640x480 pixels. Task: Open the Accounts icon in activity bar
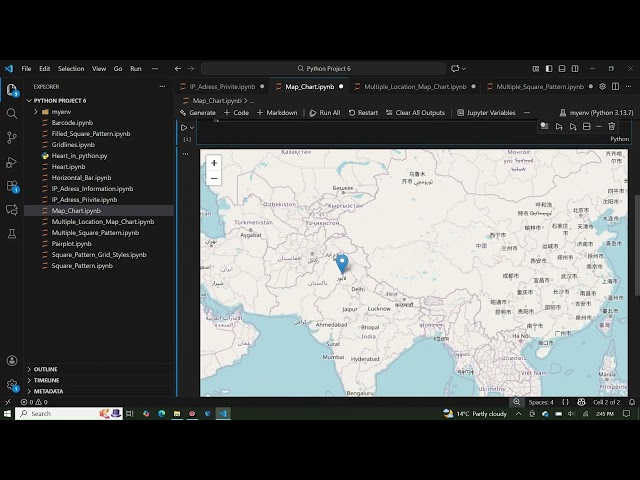tap(12, 360)
